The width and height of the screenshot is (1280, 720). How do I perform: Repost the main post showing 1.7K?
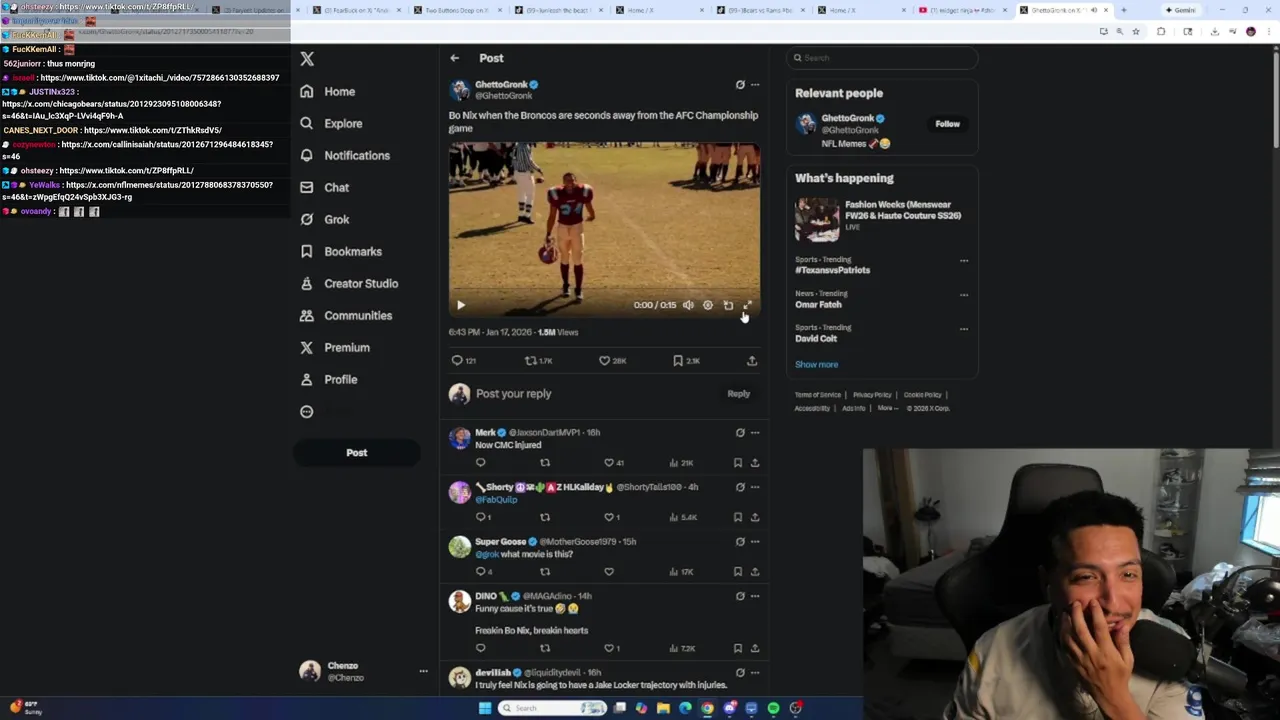click(538, 360)
